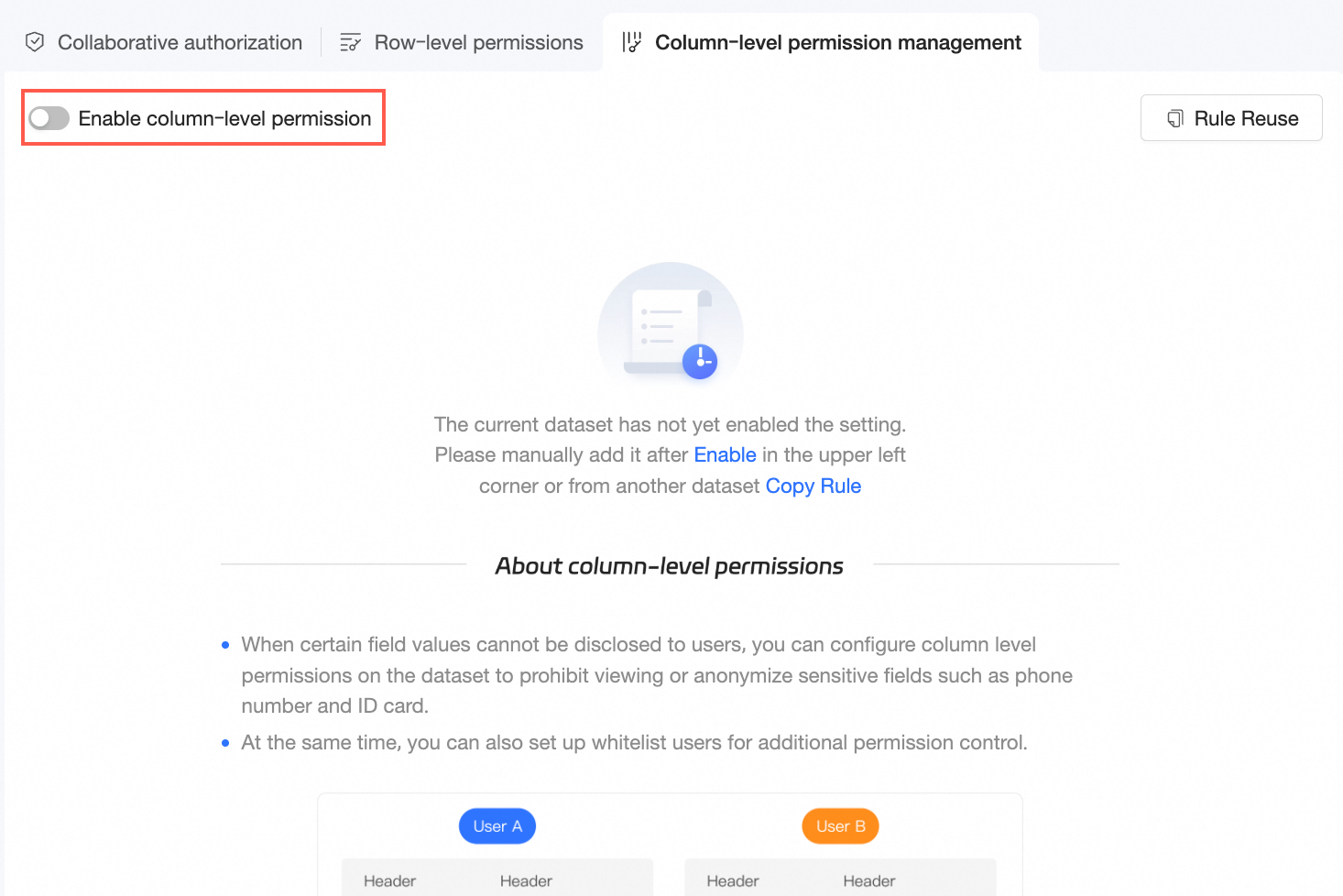
Task: Click the Copy Rule link
Action: pyautogui.click(x=813, y=486)
